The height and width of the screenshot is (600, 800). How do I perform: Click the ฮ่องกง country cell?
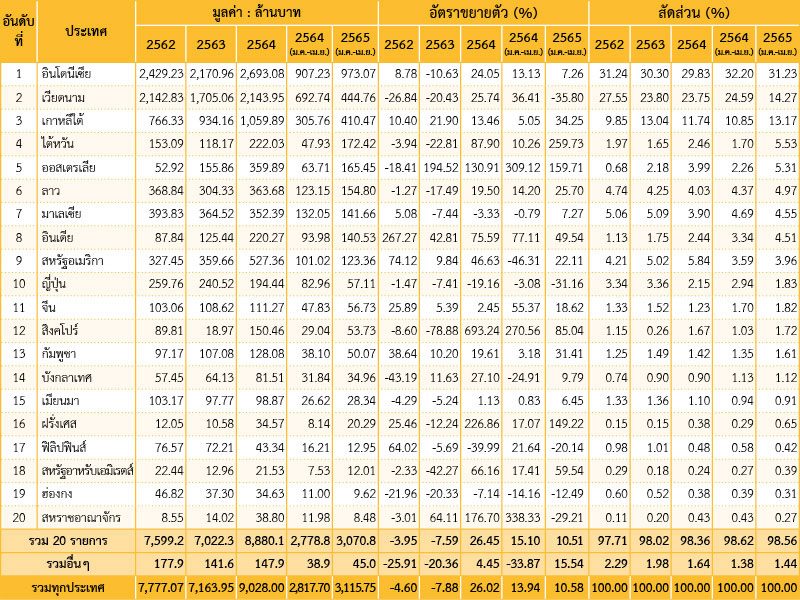pyautogui.click(x=57, y=493)
